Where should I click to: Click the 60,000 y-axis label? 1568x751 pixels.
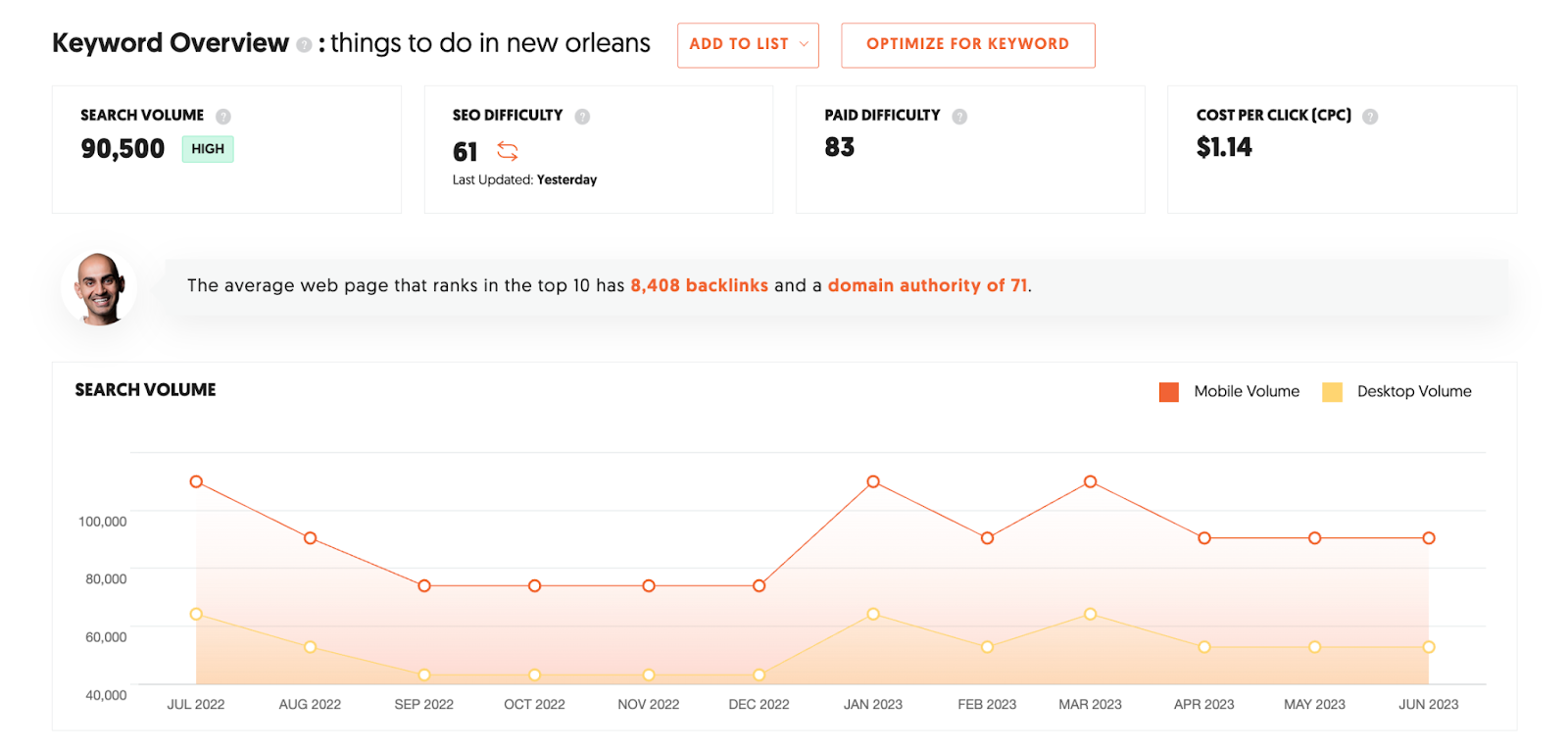(x=106, y=637)
